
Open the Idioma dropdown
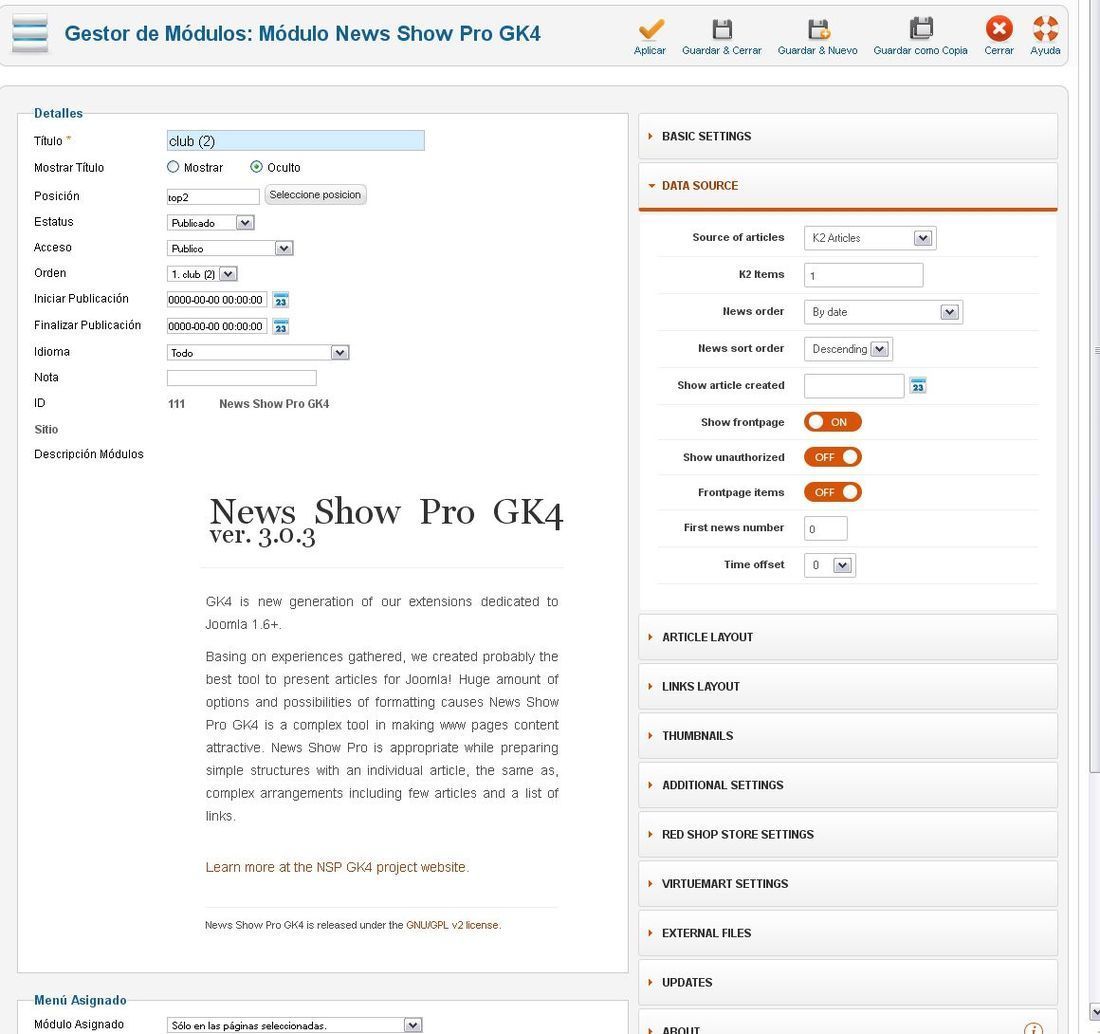(x=257, y=353)
